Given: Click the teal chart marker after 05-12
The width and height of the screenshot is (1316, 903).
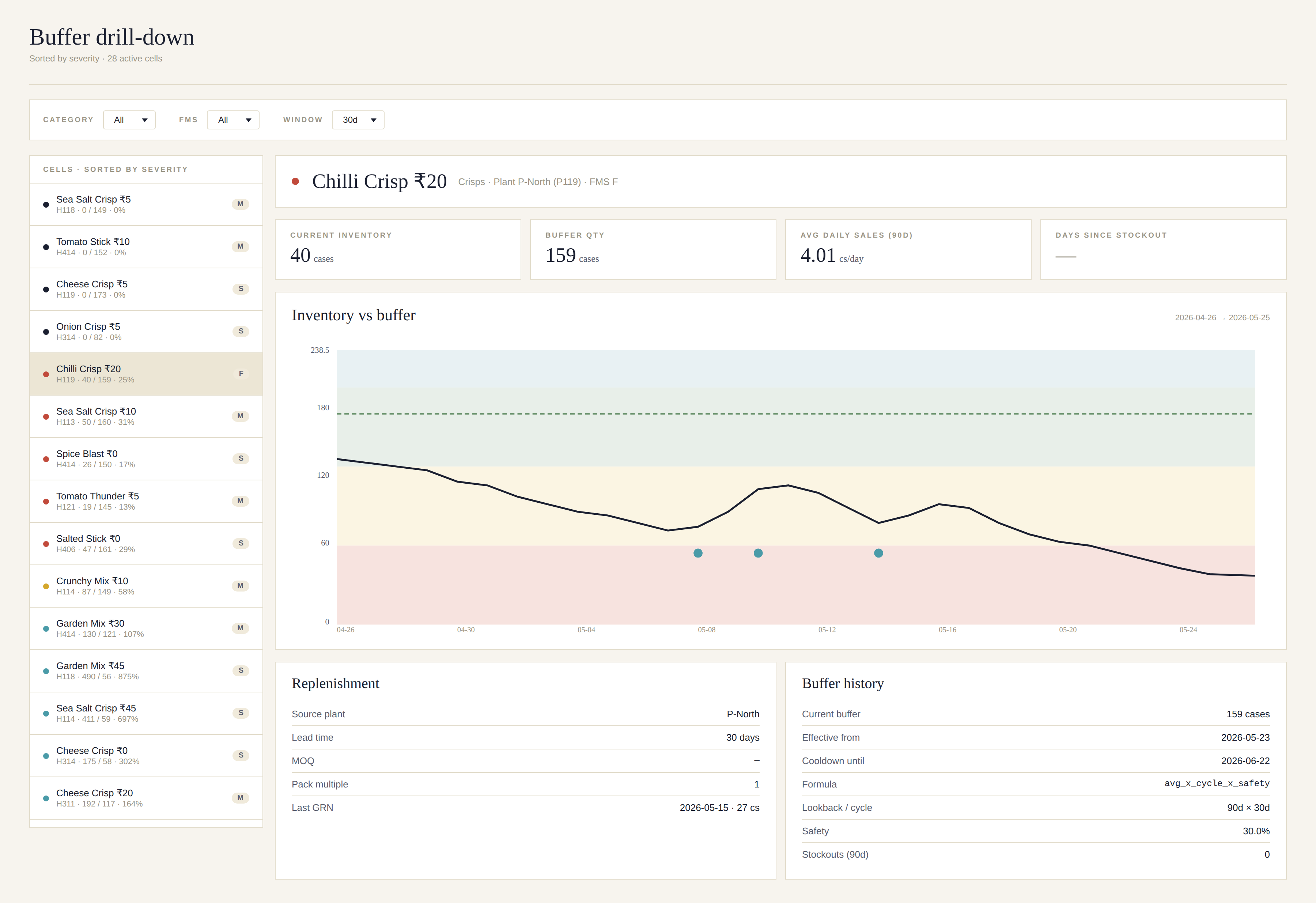Looking at the screenshot, I should click(x=878, y=553).
